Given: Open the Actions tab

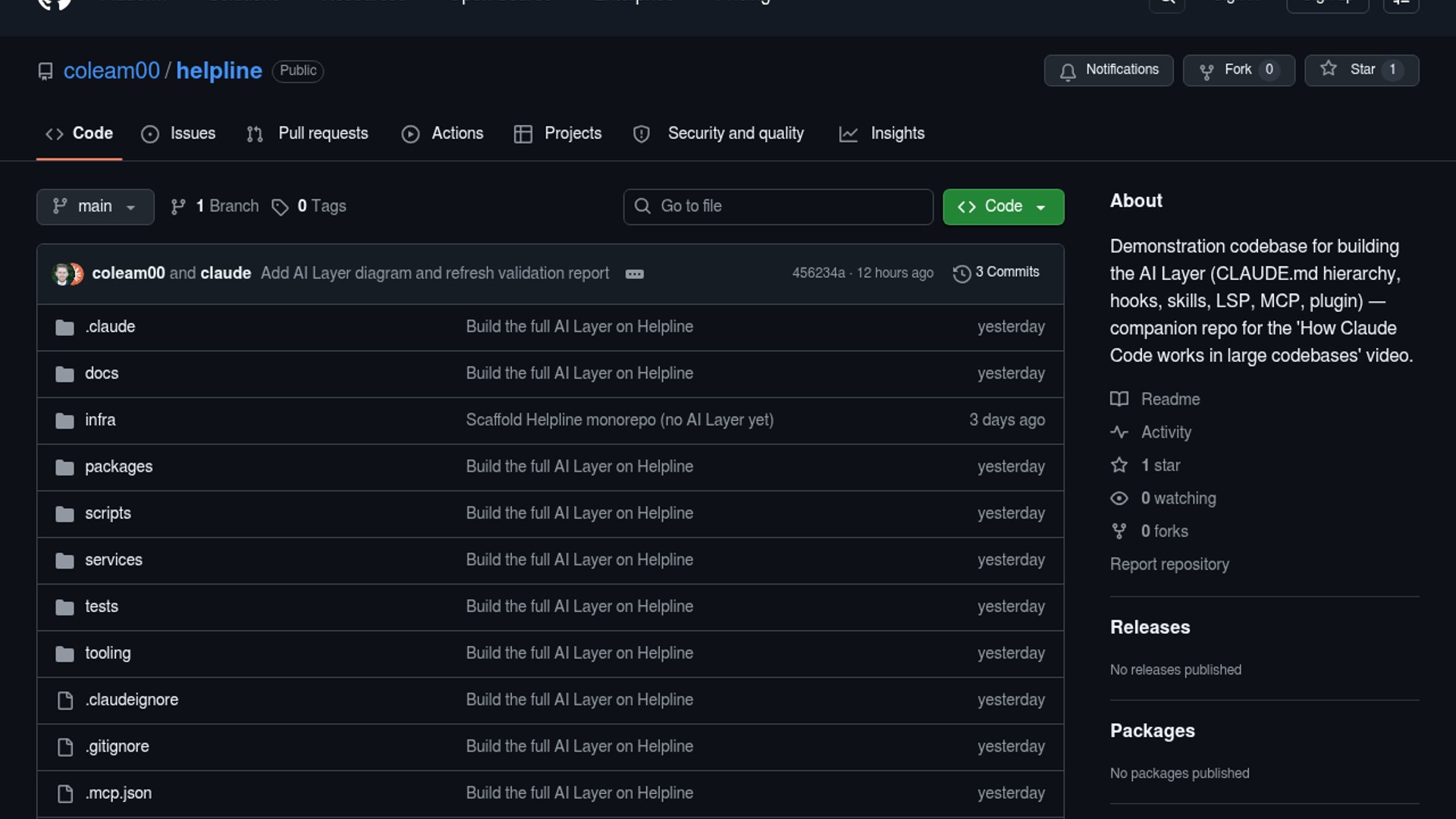Looking at the screenshot, I should [x=442, y=133].
